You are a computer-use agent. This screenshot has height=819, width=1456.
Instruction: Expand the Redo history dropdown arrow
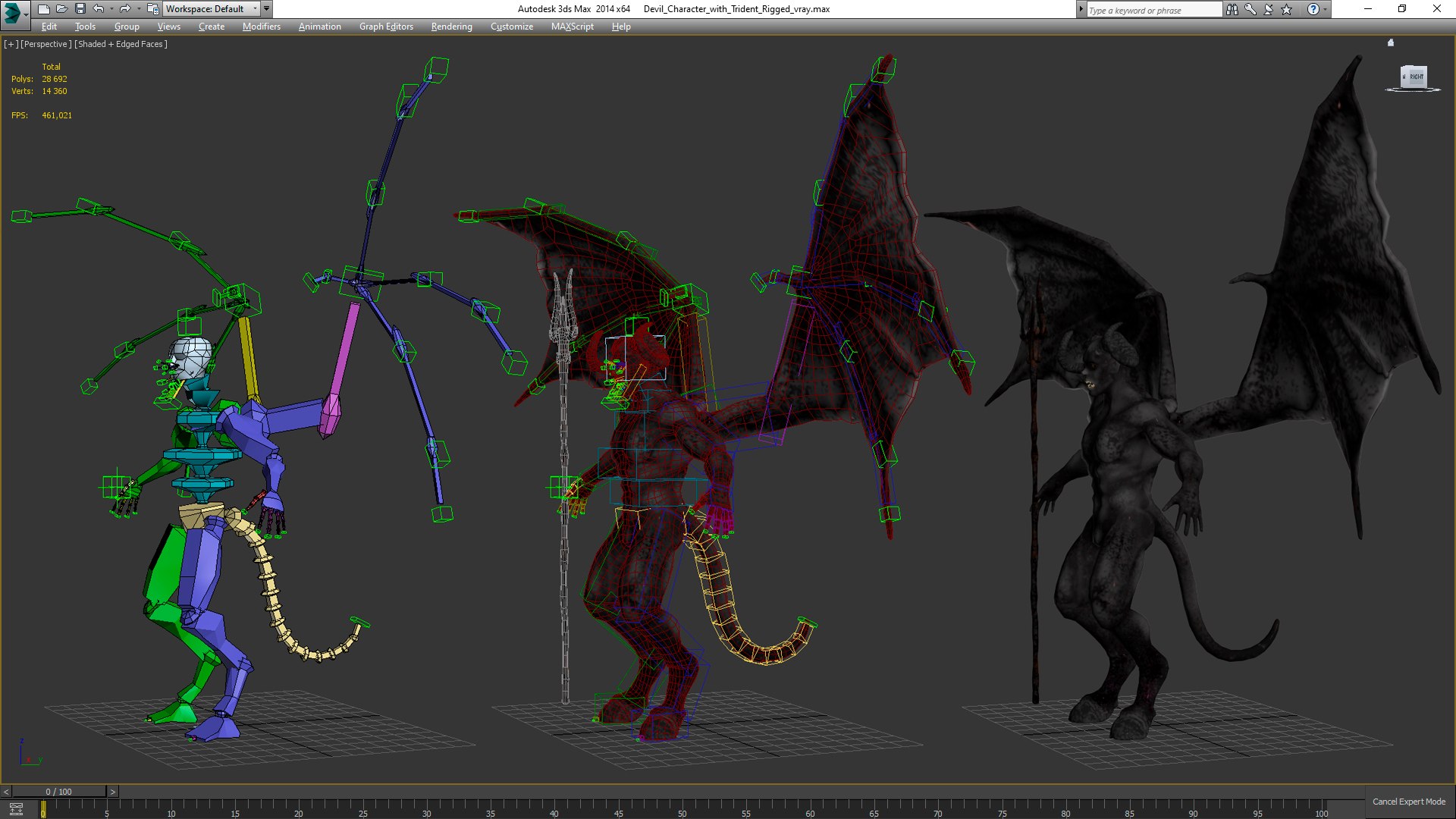(139, 9)
